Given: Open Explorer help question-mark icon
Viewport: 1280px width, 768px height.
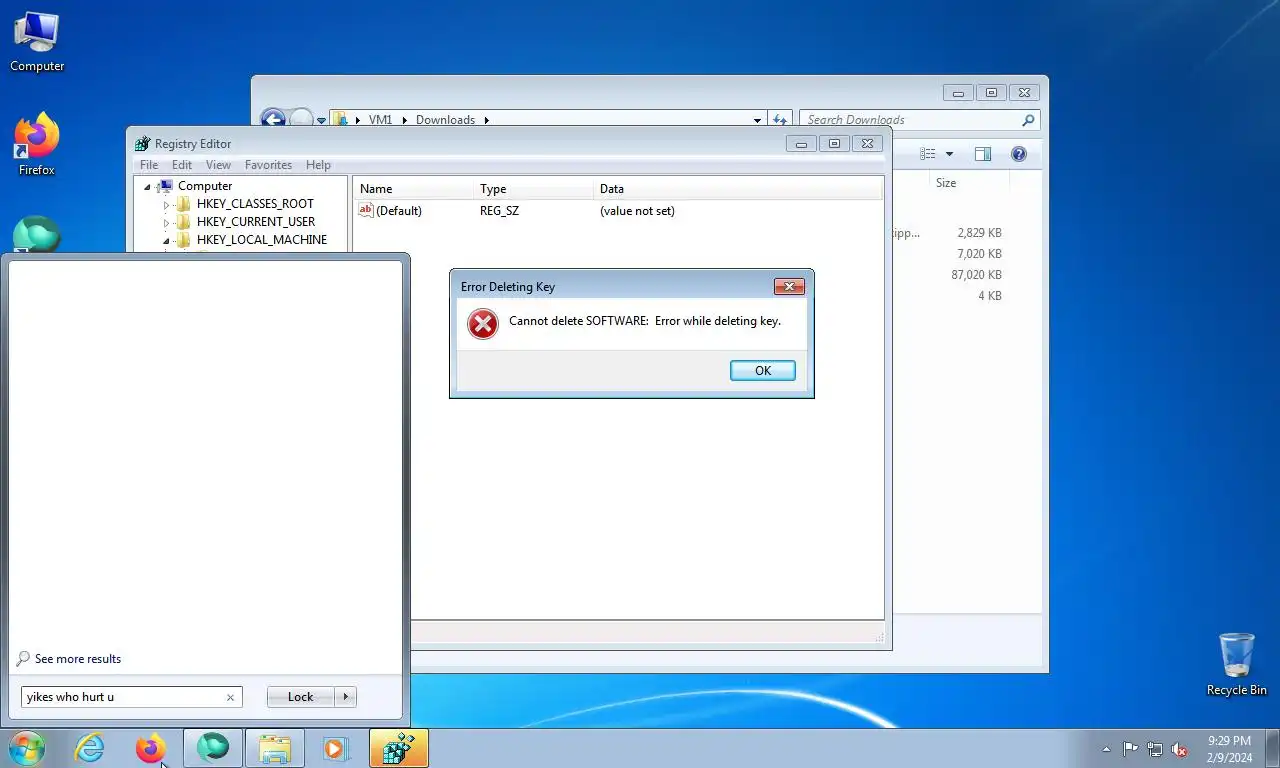Looking at the screenshot, I should tap(1019, 154).
